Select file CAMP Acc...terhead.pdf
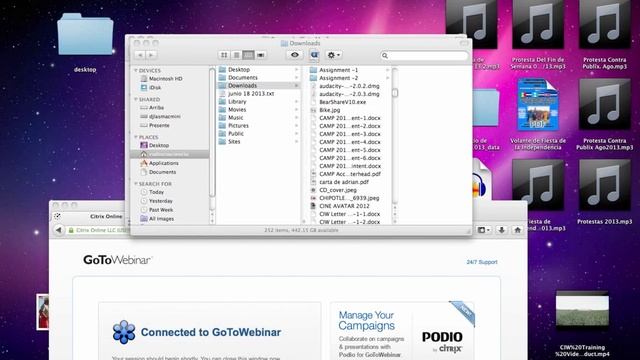Viewport: 640px width, 360px height. pyautogui.click(x=350, y=174)
